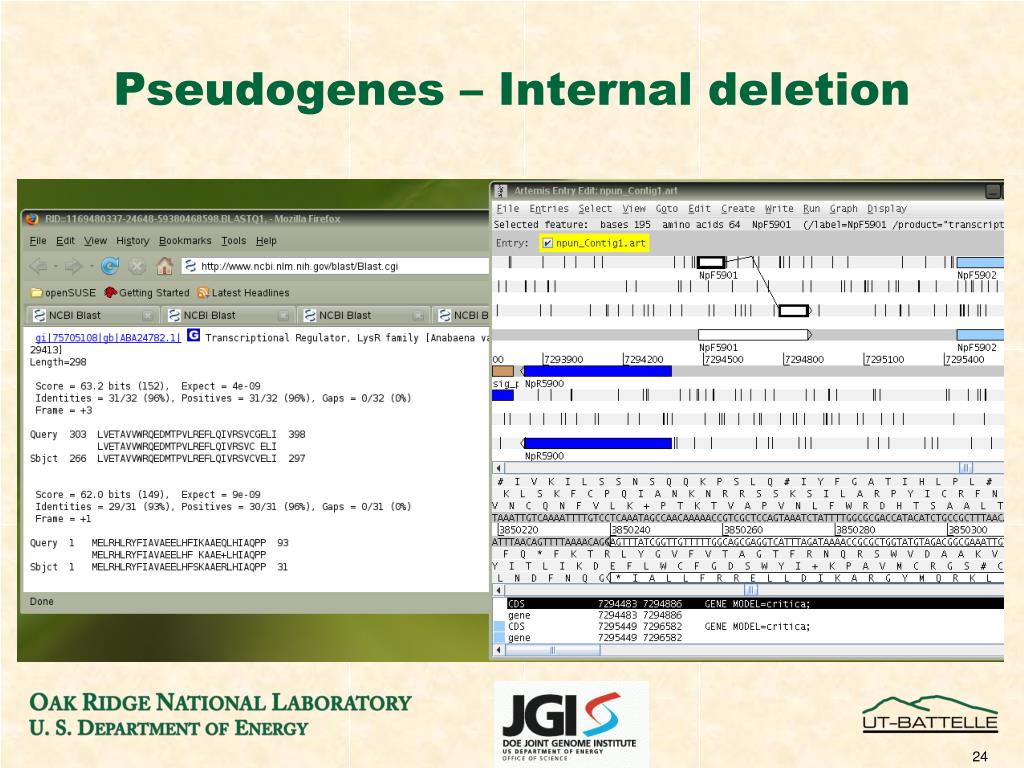Click the Firefox URL address field
This screenshot has width=1024, height=768.
point(335,266)
